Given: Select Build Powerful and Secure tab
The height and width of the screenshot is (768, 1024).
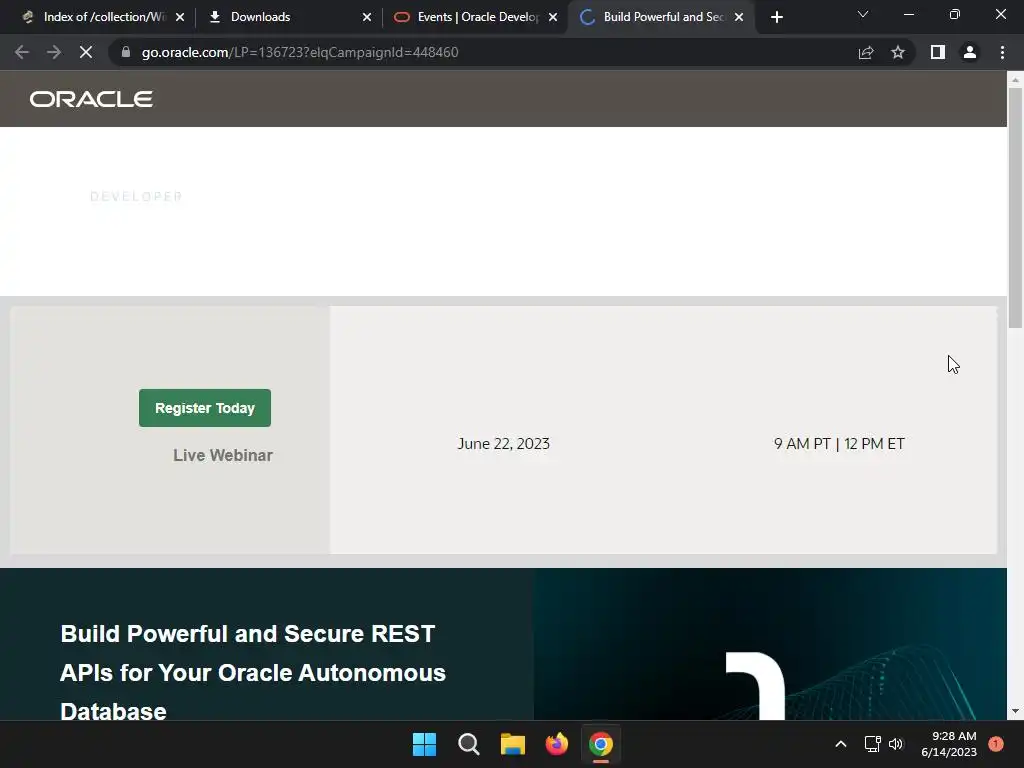Looking at the screenshot, I should tap(664, 17).
